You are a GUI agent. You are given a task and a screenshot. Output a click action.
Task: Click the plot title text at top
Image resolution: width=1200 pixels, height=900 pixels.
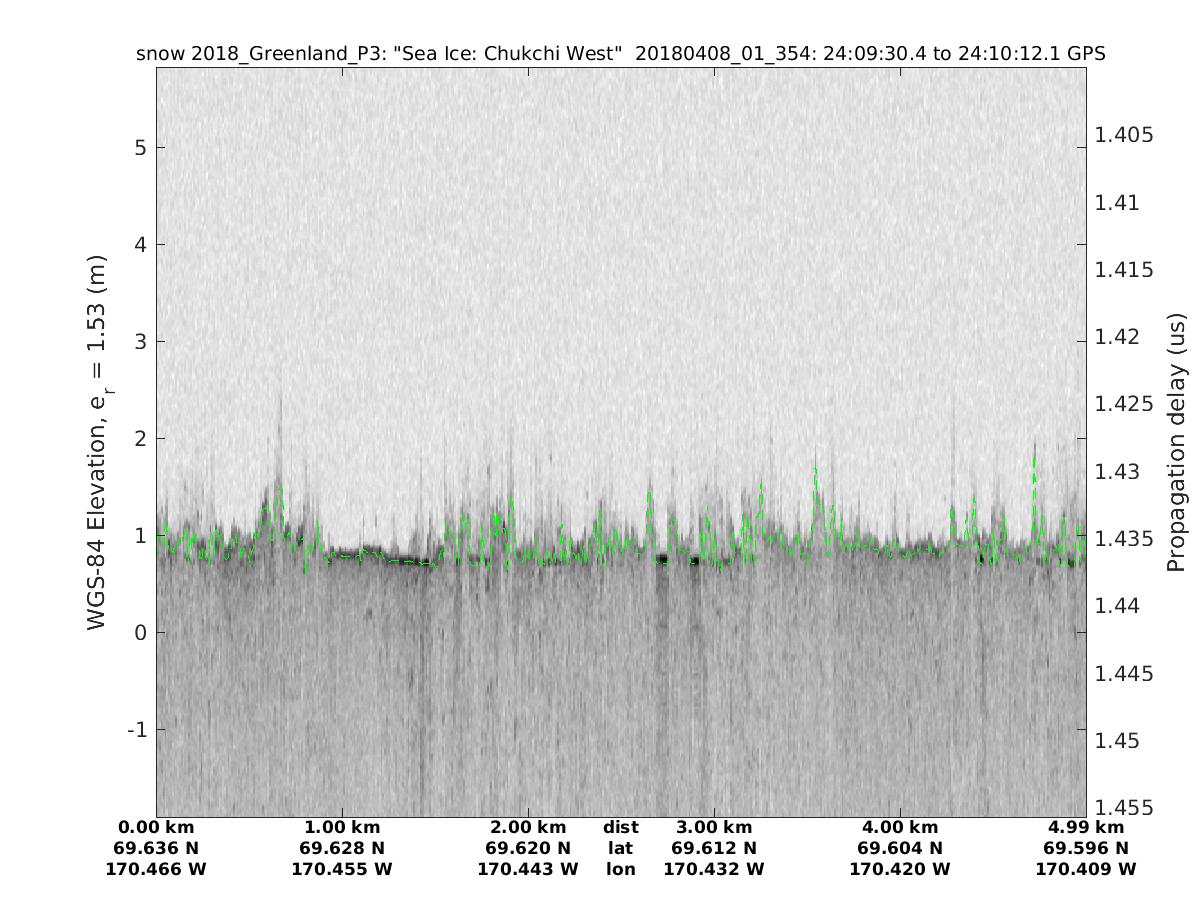[620, 54]
